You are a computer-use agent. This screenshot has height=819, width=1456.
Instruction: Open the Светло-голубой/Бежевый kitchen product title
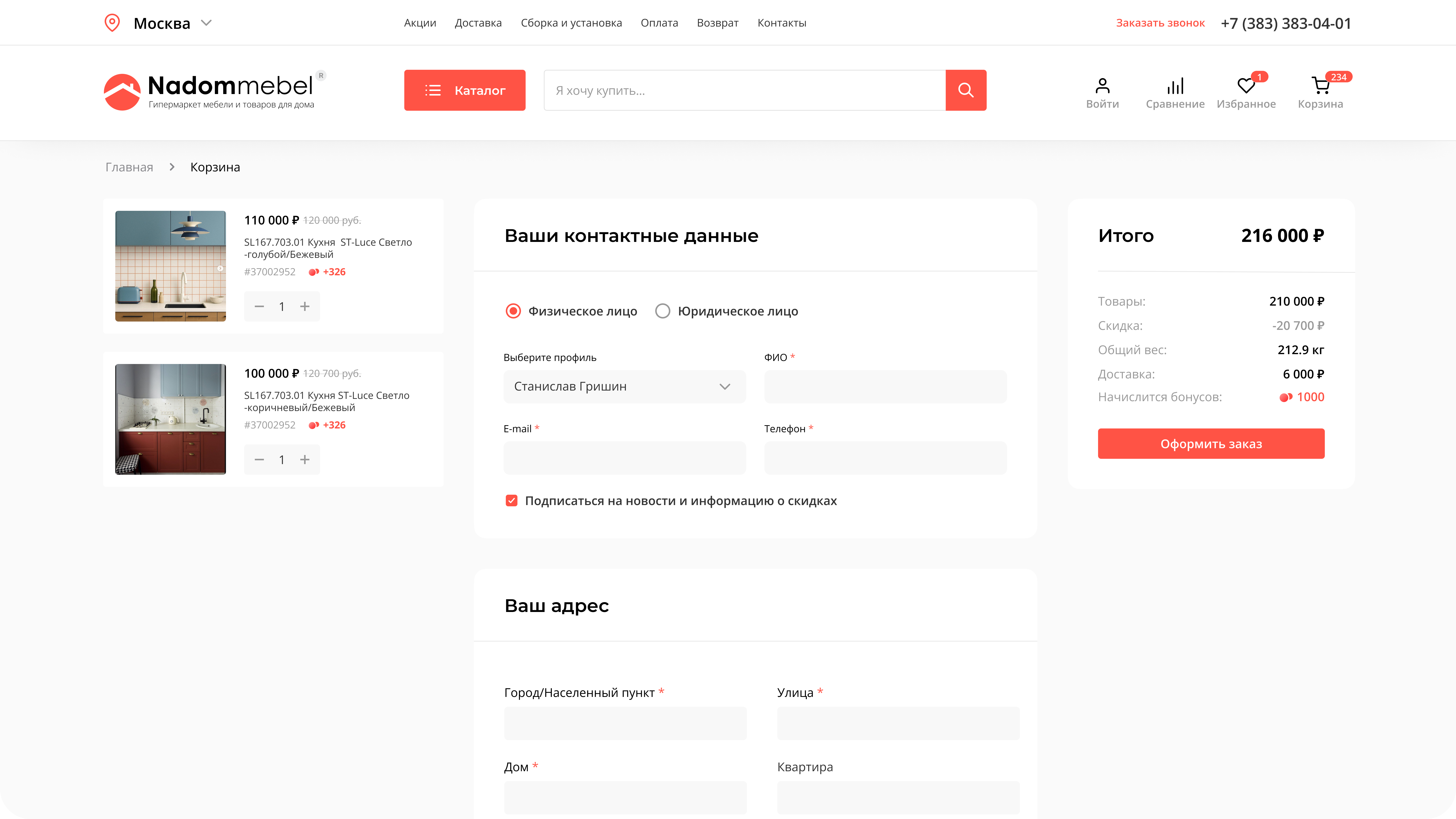[328, 248]
